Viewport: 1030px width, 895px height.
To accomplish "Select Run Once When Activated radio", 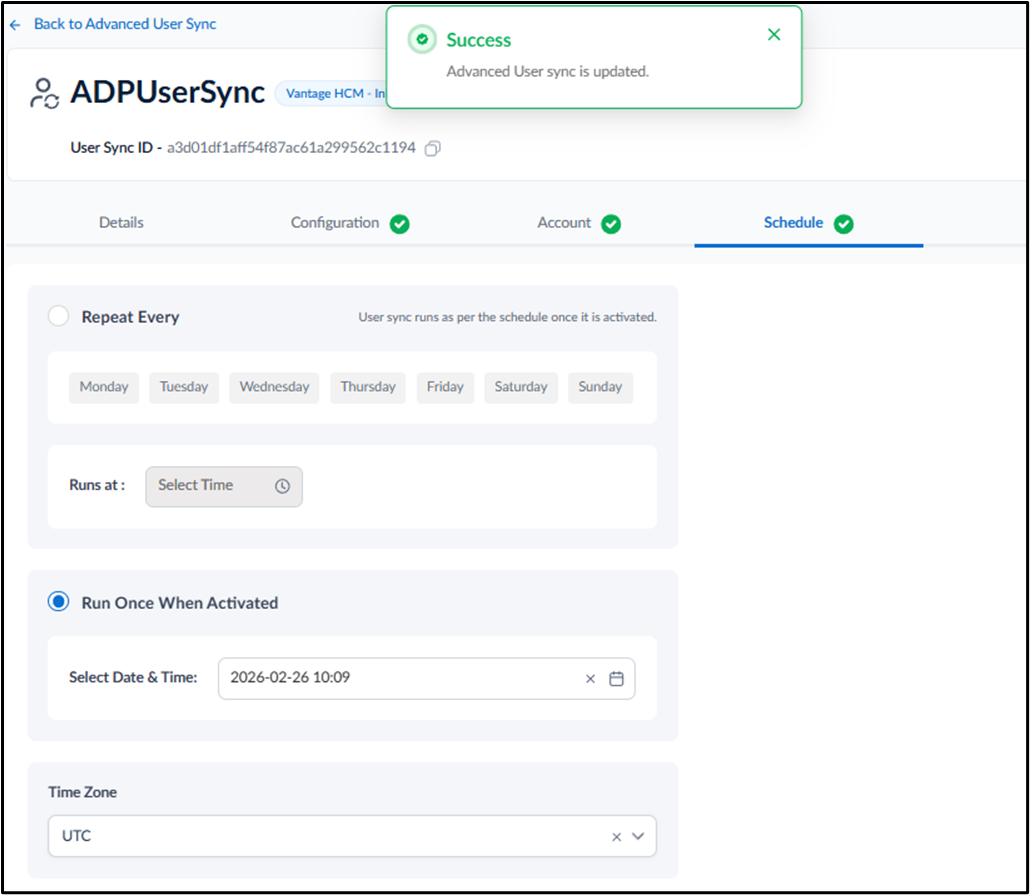I will [x=58, y=601].
